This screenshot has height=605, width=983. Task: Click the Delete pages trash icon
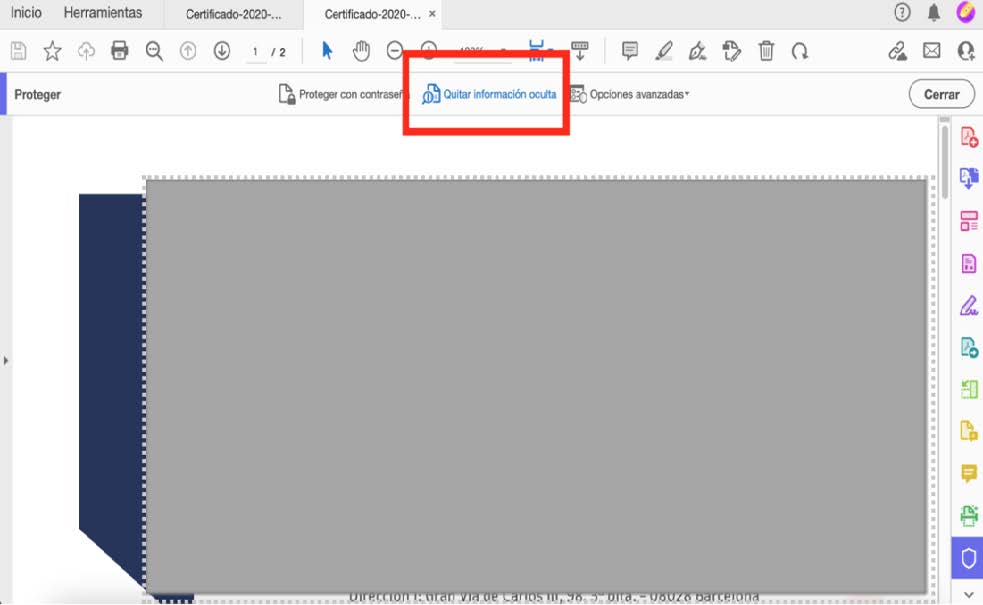click(x=766, y=50)
